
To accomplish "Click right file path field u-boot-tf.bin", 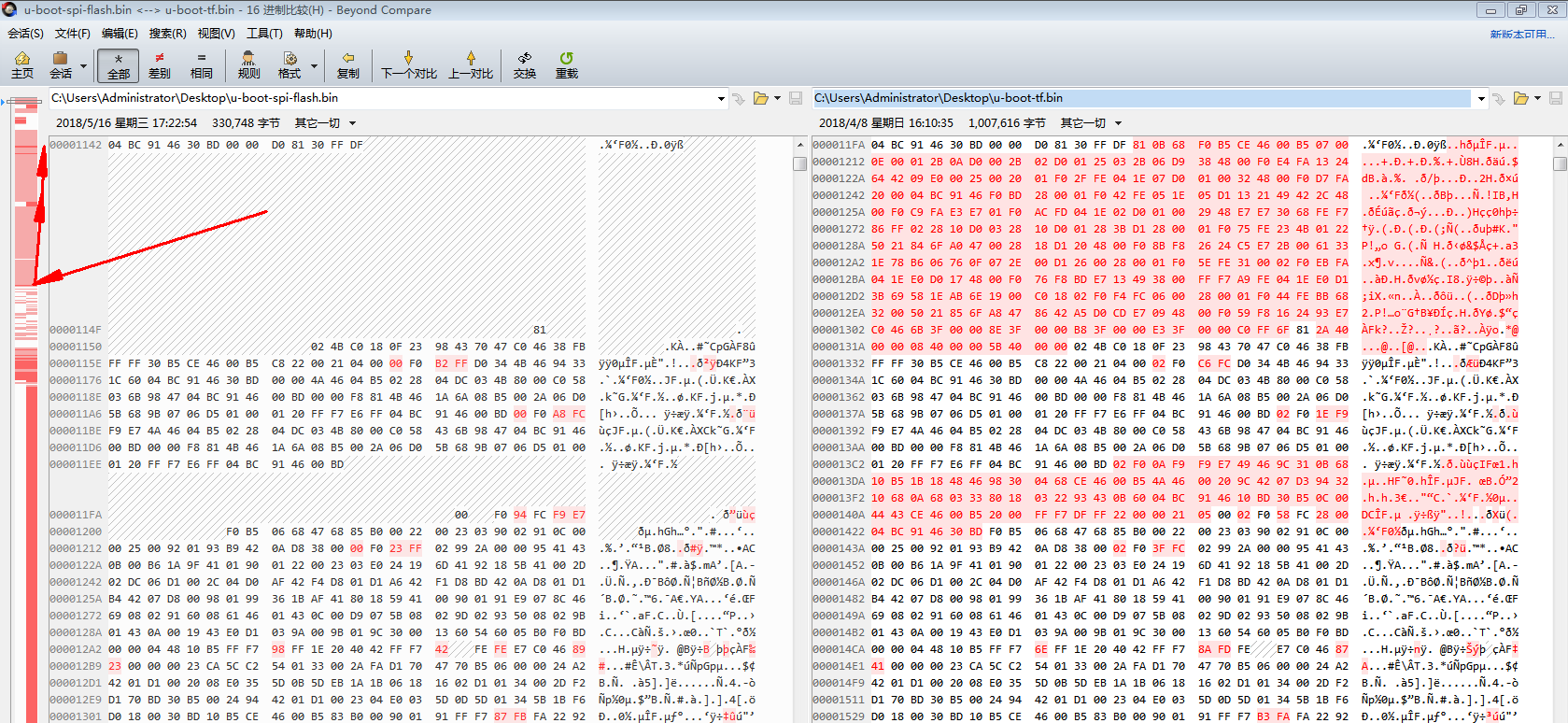I will tap(1143, 98).
